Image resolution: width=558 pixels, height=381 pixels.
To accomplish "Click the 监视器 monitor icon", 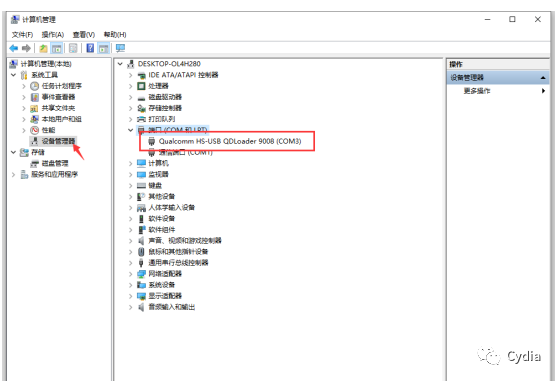I will (141, 175).
